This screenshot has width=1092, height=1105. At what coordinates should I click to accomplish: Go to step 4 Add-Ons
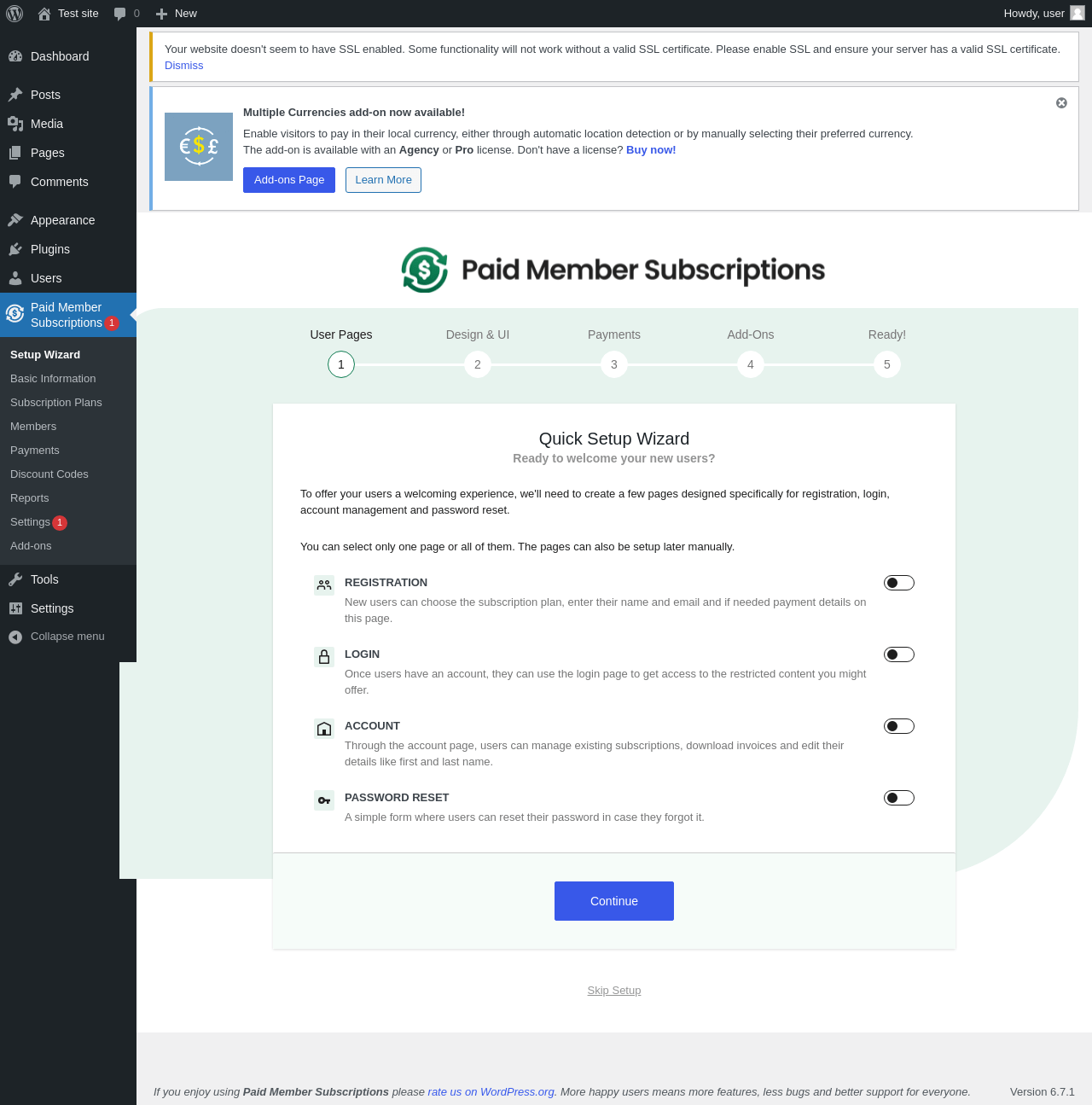coord(751,364)
